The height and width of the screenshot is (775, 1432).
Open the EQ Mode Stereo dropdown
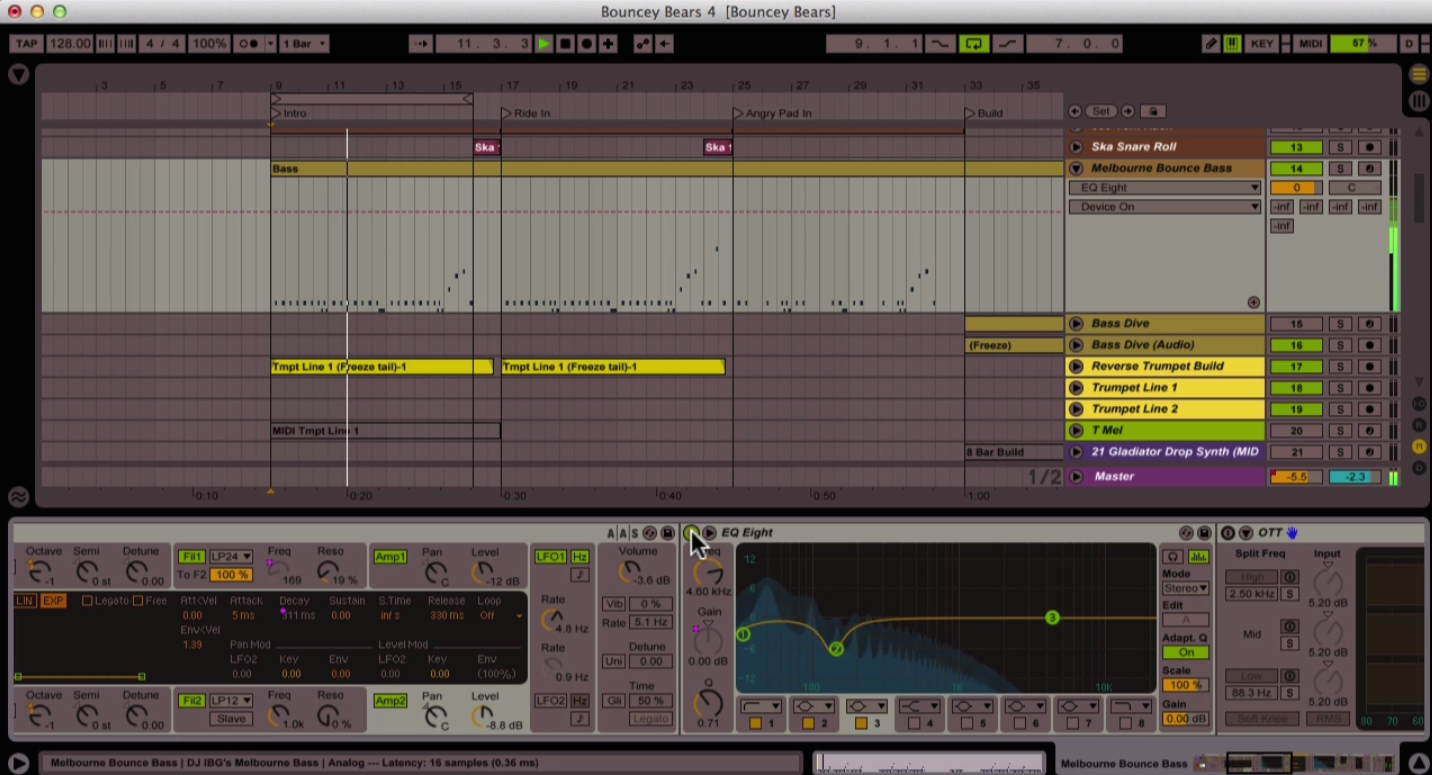pyautogui.click(x=1186, y=589)
